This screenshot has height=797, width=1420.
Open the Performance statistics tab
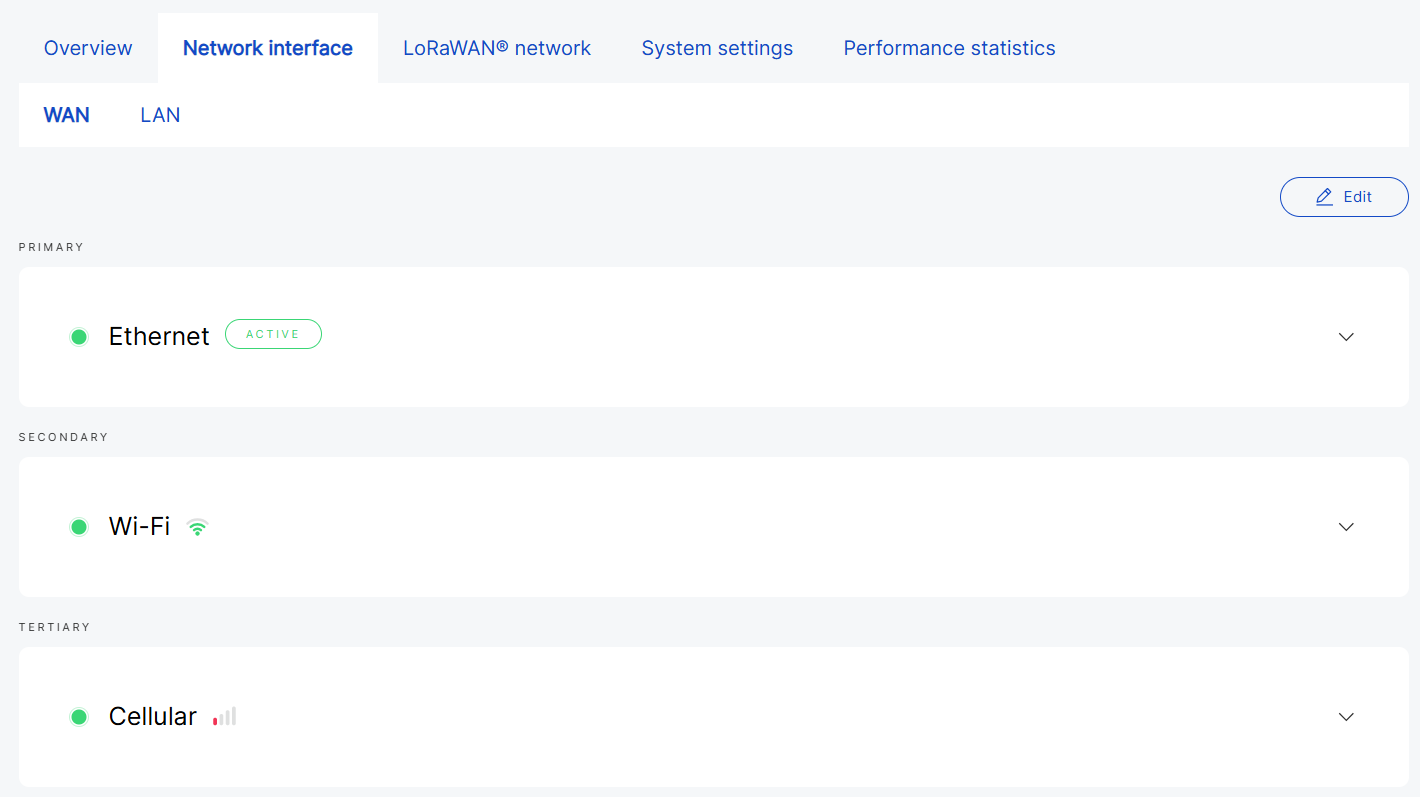(x=949, y=47)
